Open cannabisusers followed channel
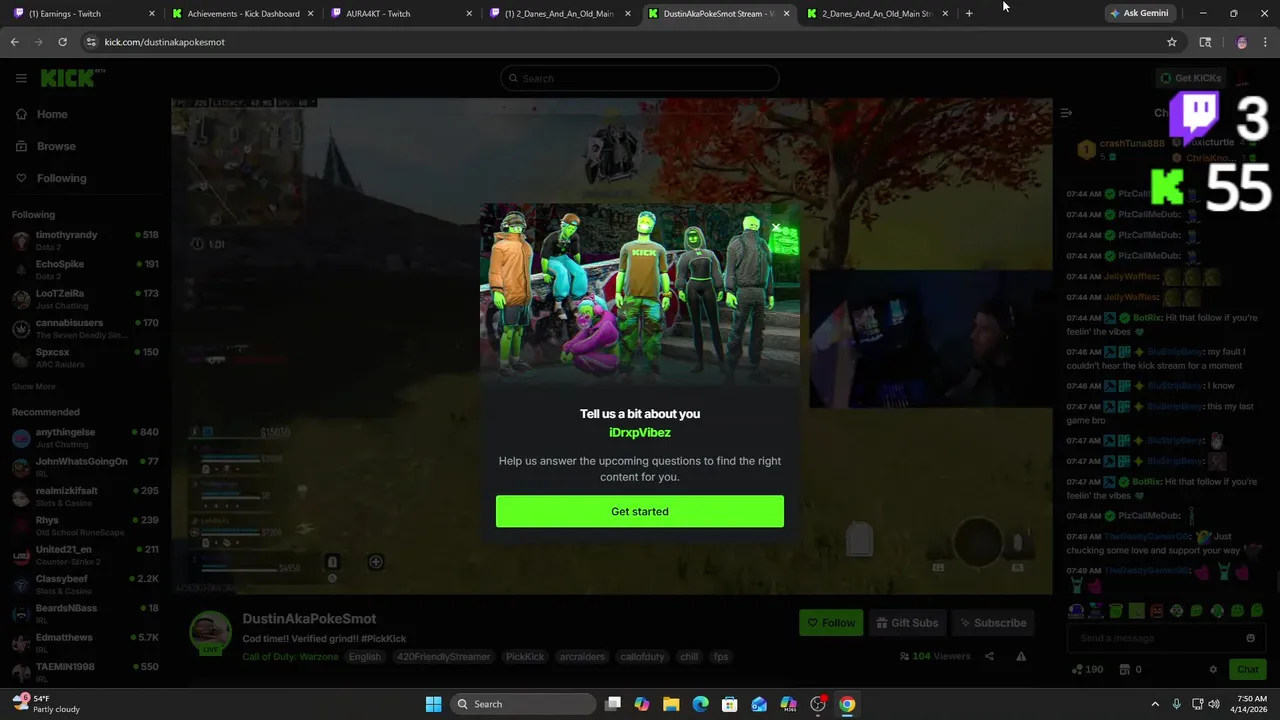The image size is (1280, 720). 85,329
